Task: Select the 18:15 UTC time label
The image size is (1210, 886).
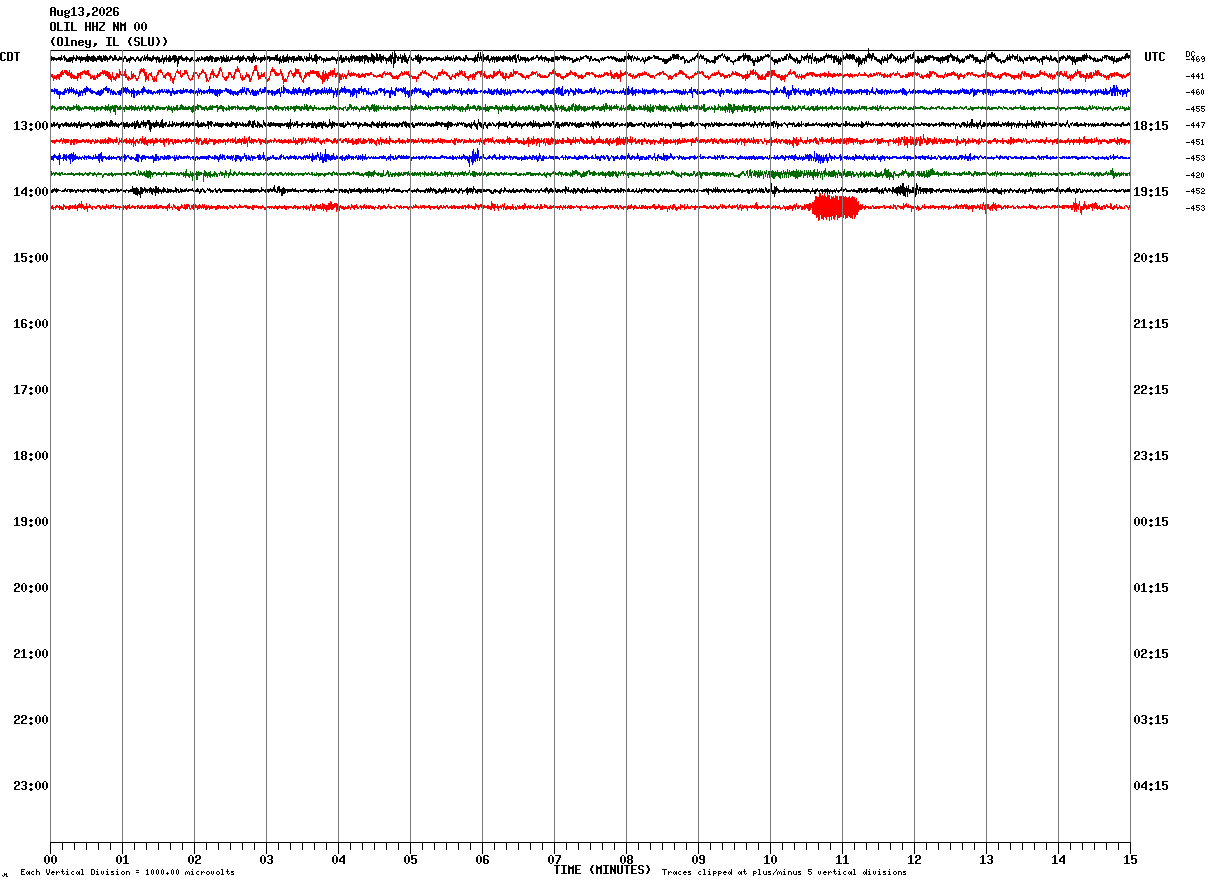Action: coord(1151,126)
